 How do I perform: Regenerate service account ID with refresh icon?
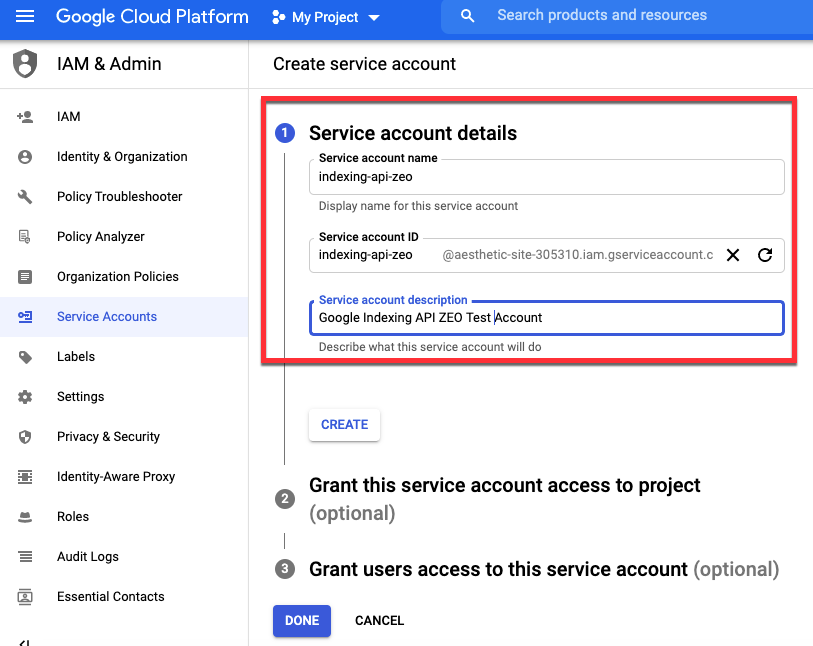coord(765,255)
